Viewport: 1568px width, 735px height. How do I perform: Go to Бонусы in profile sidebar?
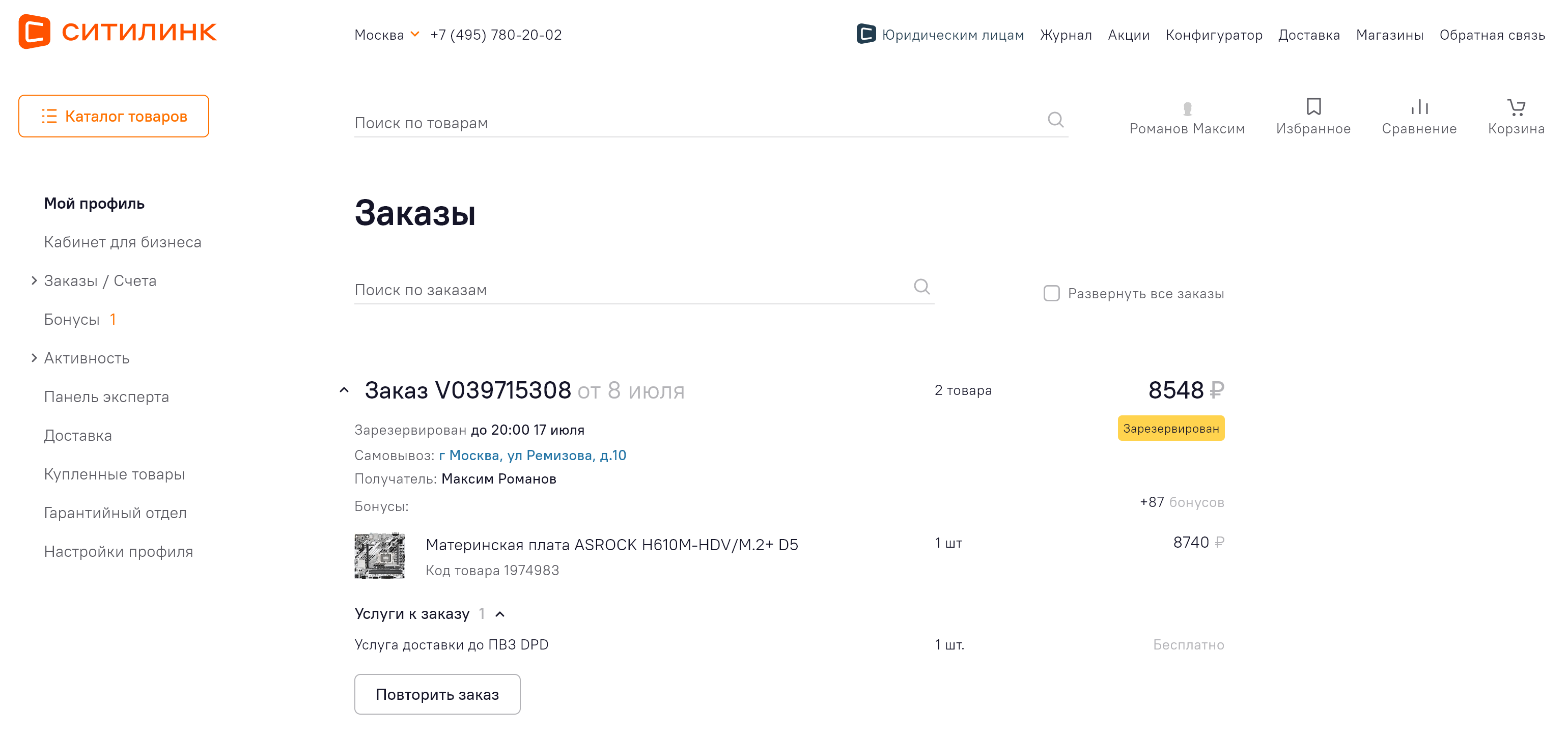(72, 320)
